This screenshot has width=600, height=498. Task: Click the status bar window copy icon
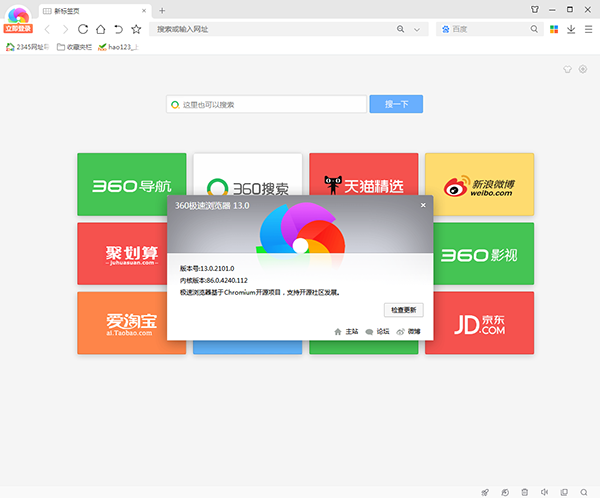tap(564, 492)
